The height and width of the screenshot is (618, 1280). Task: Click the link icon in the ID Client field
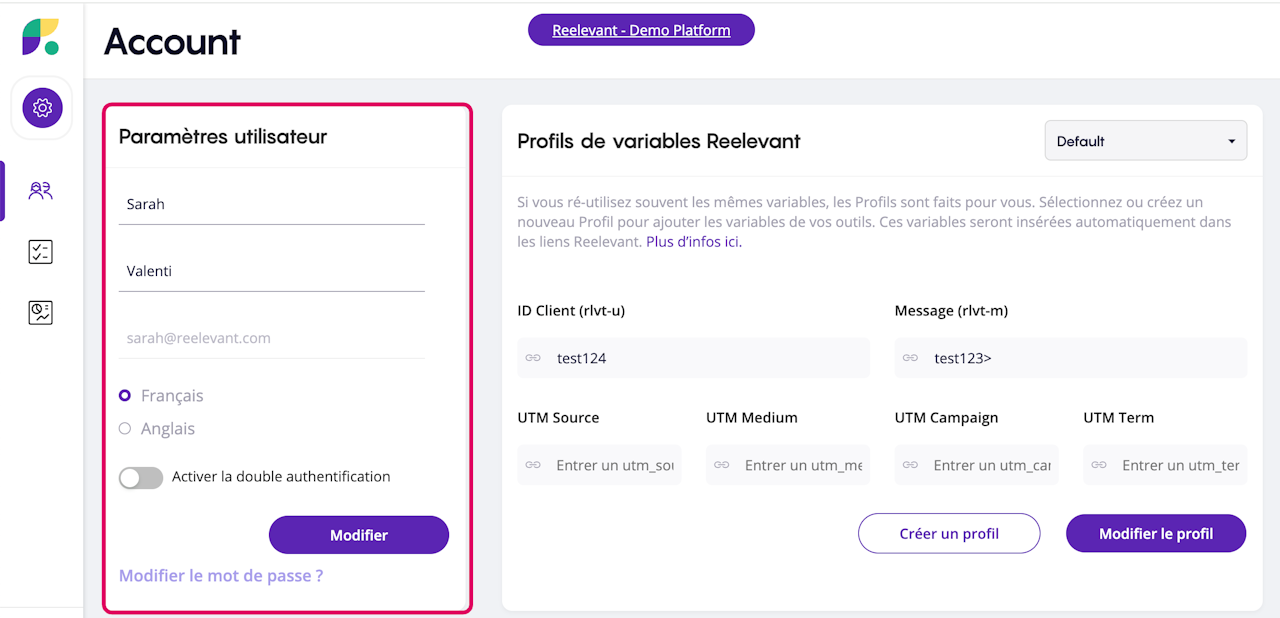click(x=533, y=358)
